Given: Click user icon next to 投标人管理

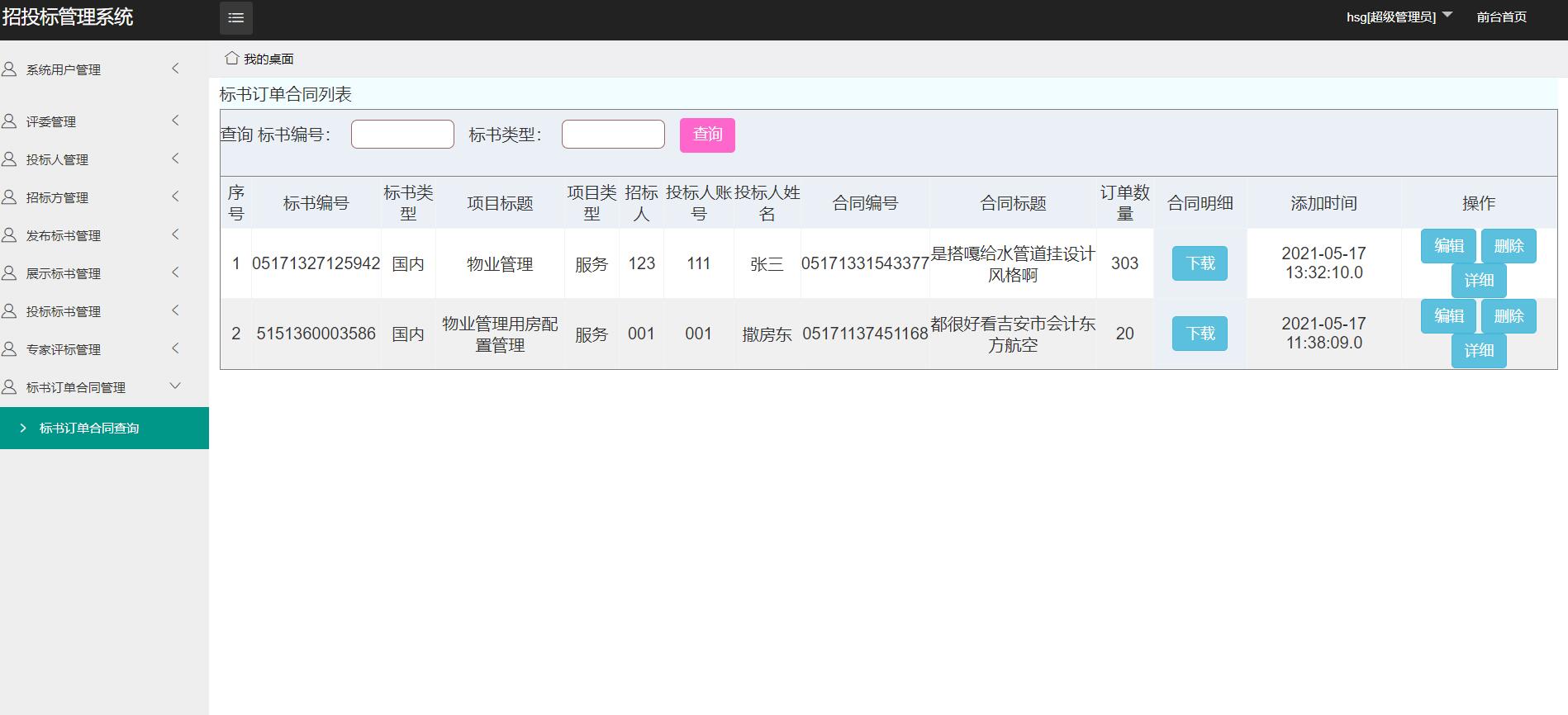Looking at the screenshot, I should tap(9, 159).
